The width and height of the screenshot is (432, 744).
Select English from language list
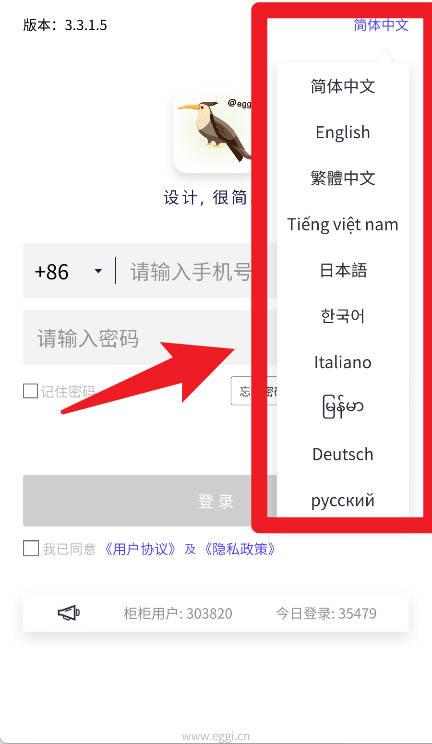342,132
